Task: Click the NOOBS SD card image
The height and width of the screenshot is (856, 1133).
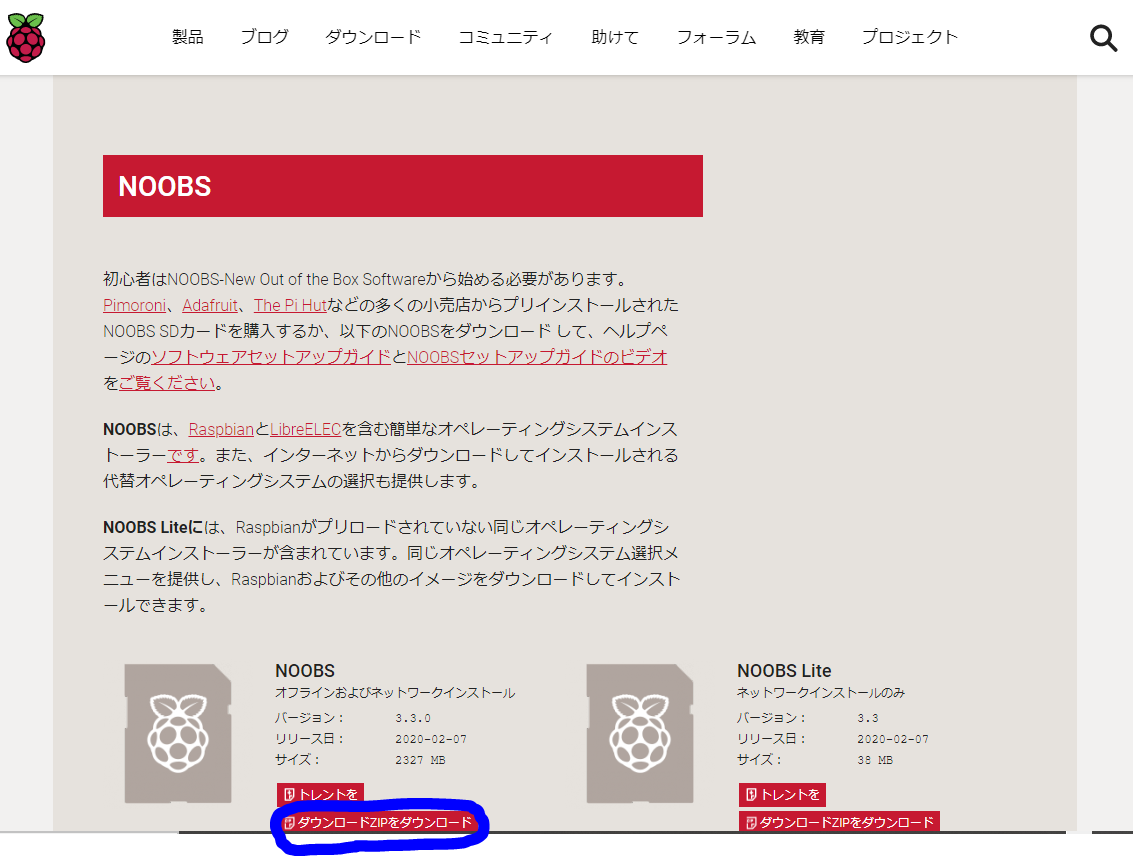Action: point(178,733)
